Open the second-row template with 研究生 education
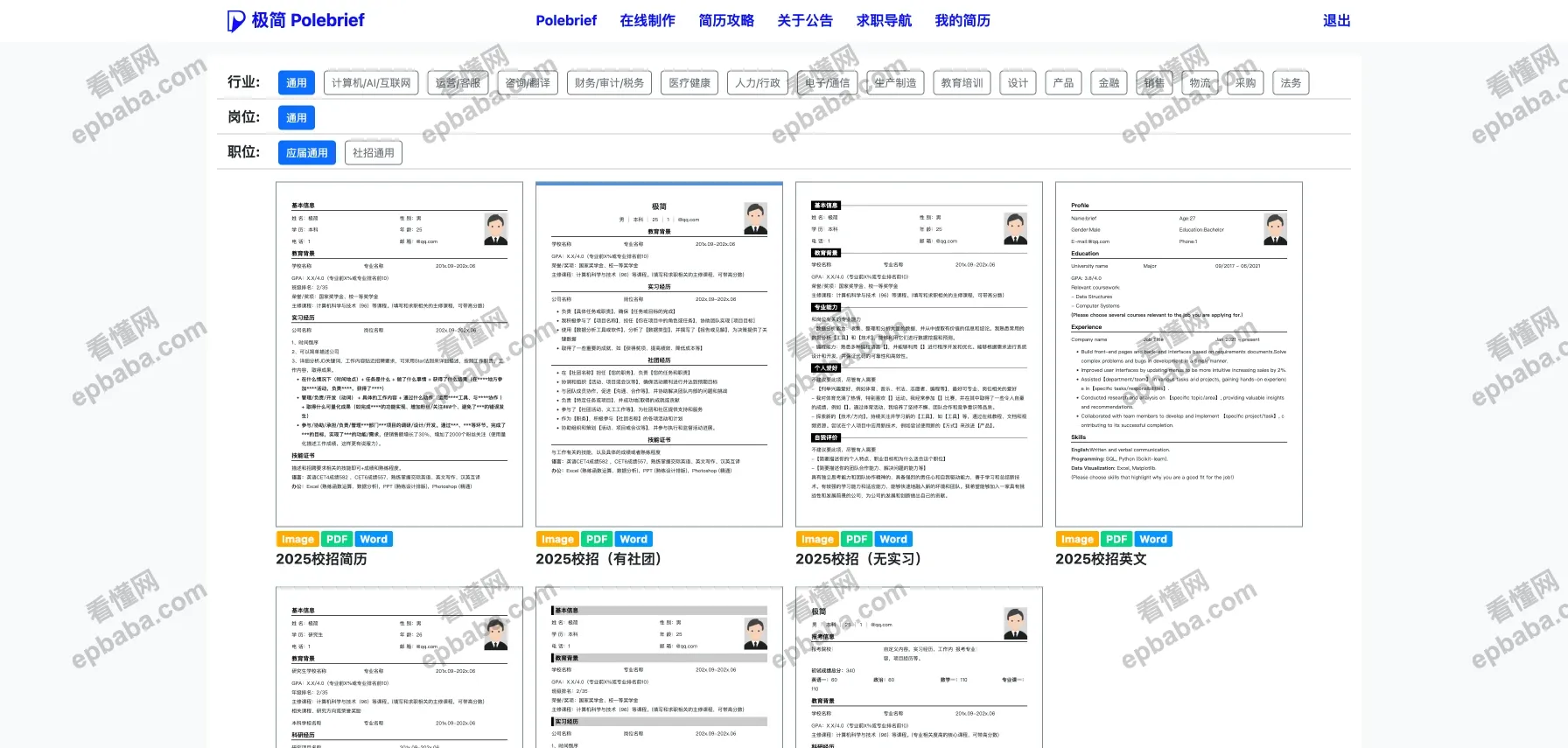This screenshot has width=1568, height=748. 399,668
